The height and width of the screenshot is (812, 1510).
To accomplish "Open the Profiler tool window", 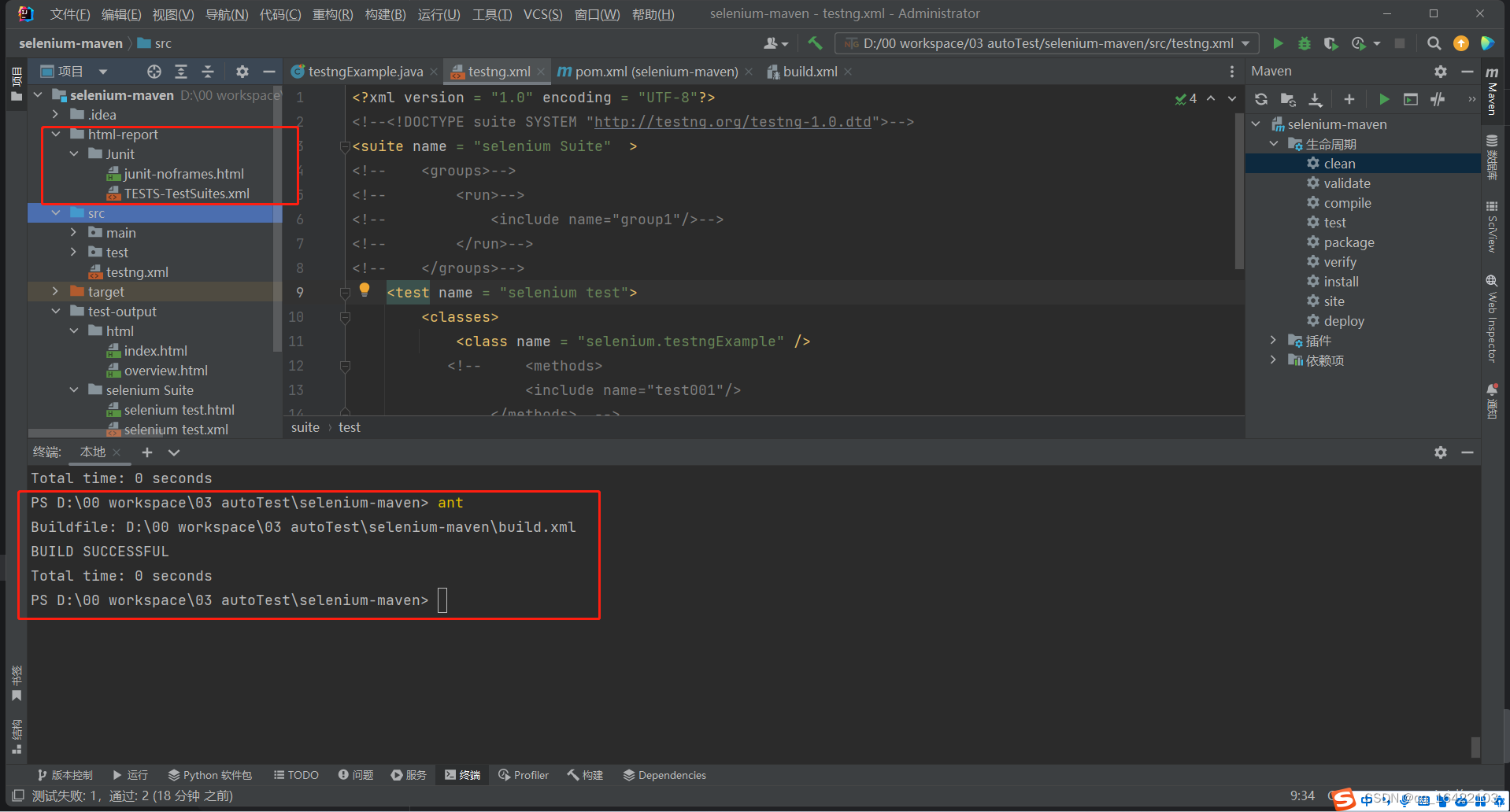I will pyautogui.click(x=523, y=775).
